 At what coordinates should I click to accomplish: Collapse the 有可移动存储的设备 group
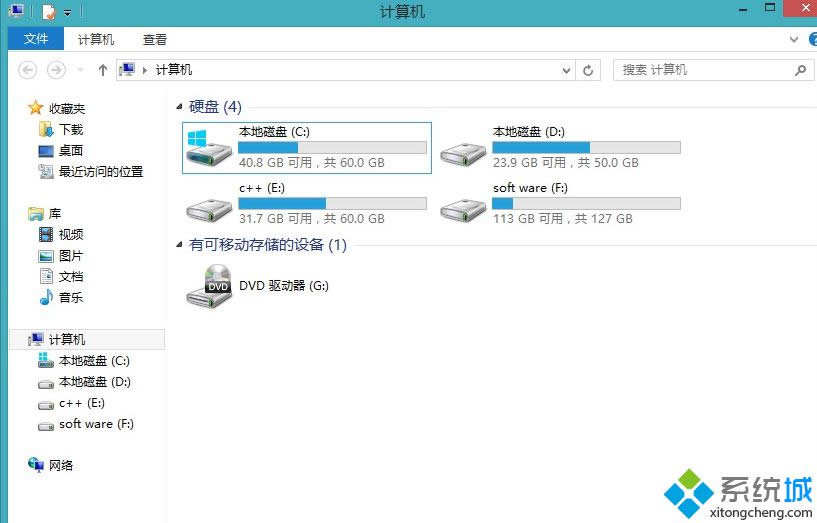[x=179, y=244]
